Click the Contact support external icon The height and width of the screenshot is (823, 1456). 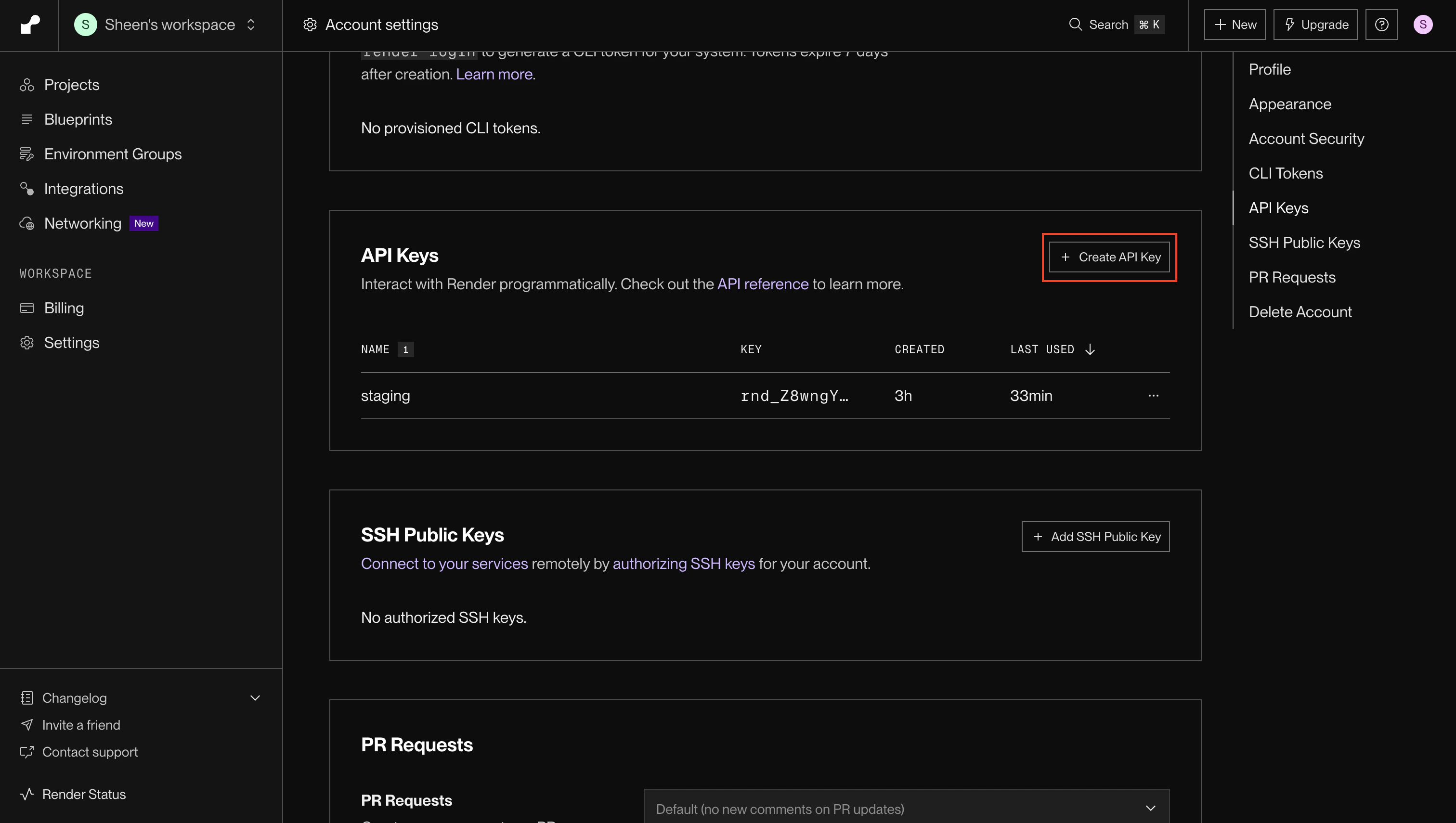[26, 752]
